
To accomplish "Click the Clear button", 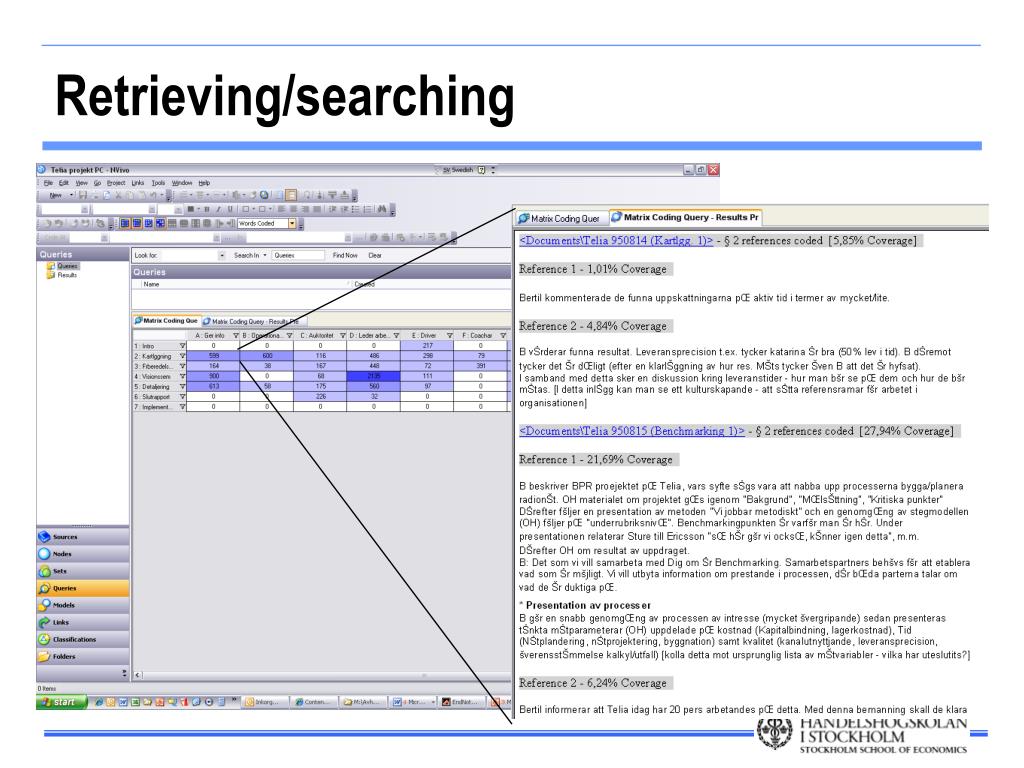I will pos(375,255).
